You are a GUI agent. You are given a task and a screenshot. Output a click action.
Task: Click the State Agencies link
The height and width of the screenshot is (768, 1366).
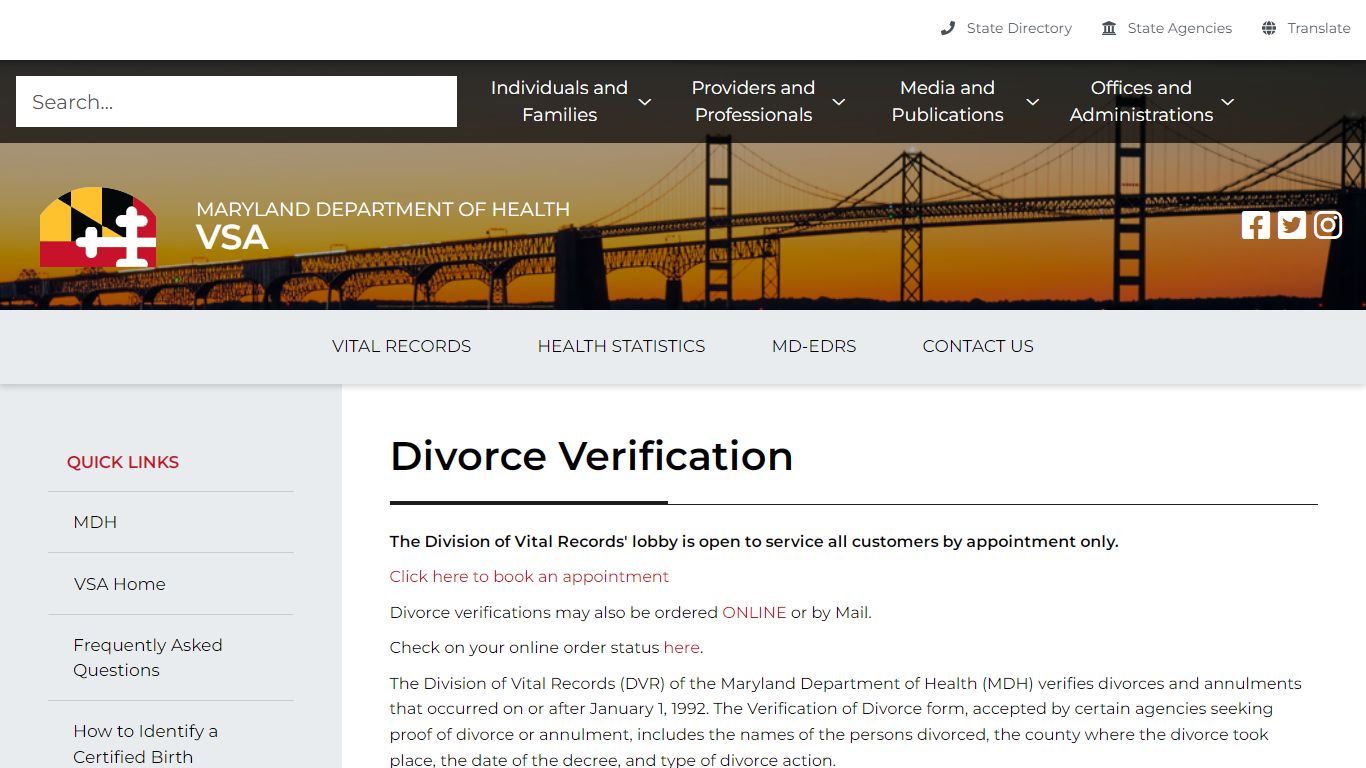[1179, 28]
